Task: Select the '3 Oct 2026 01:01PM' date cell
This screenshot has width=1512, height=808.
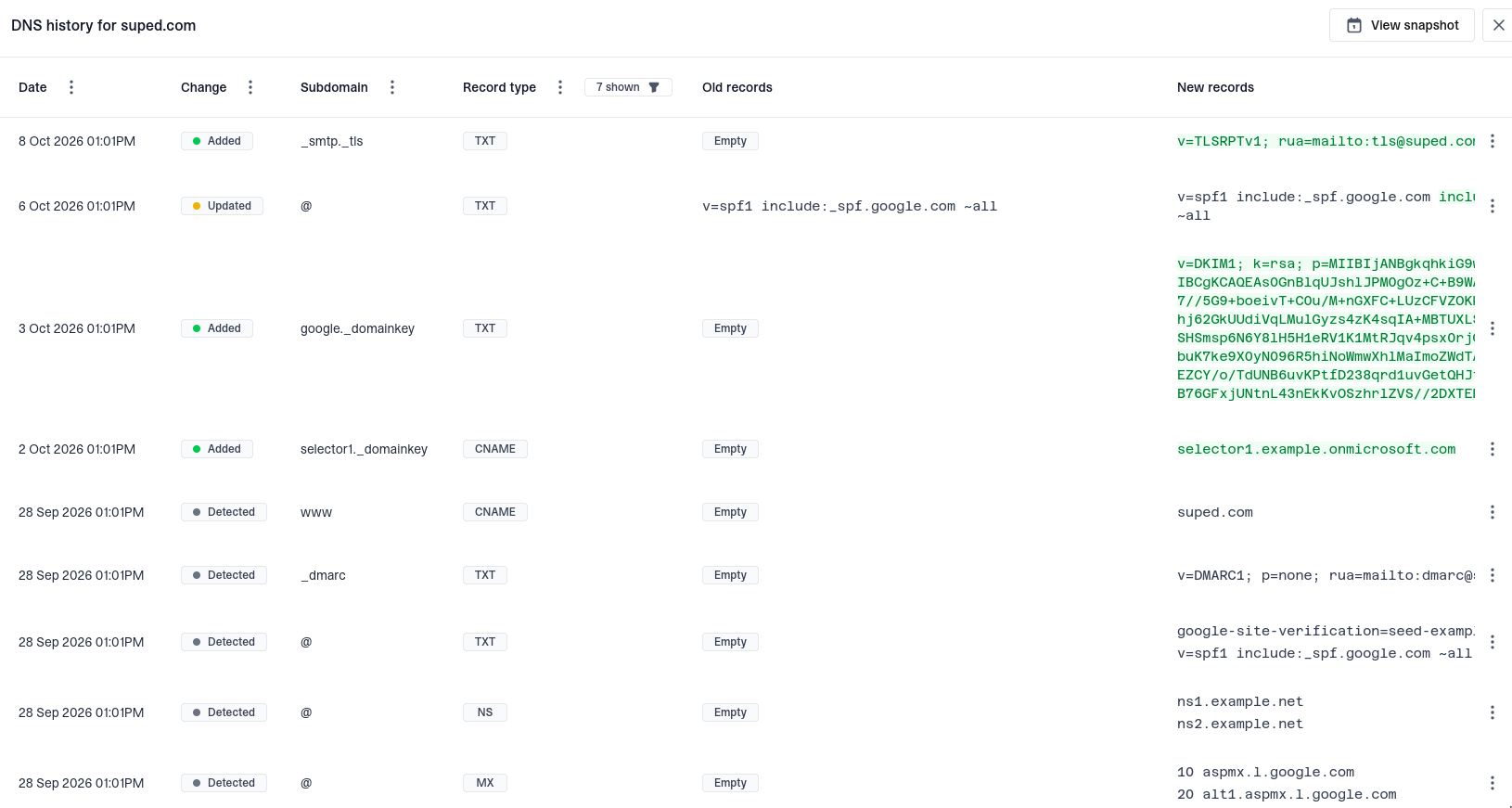Action: pyautogui.click(x=77, y=328)
